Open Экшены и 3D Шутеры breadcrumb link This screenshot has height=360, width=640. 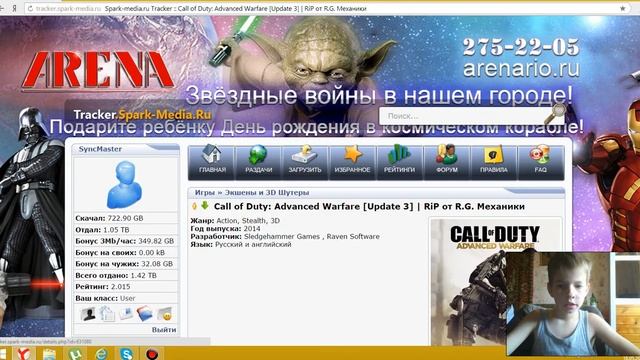pos(267,192)
